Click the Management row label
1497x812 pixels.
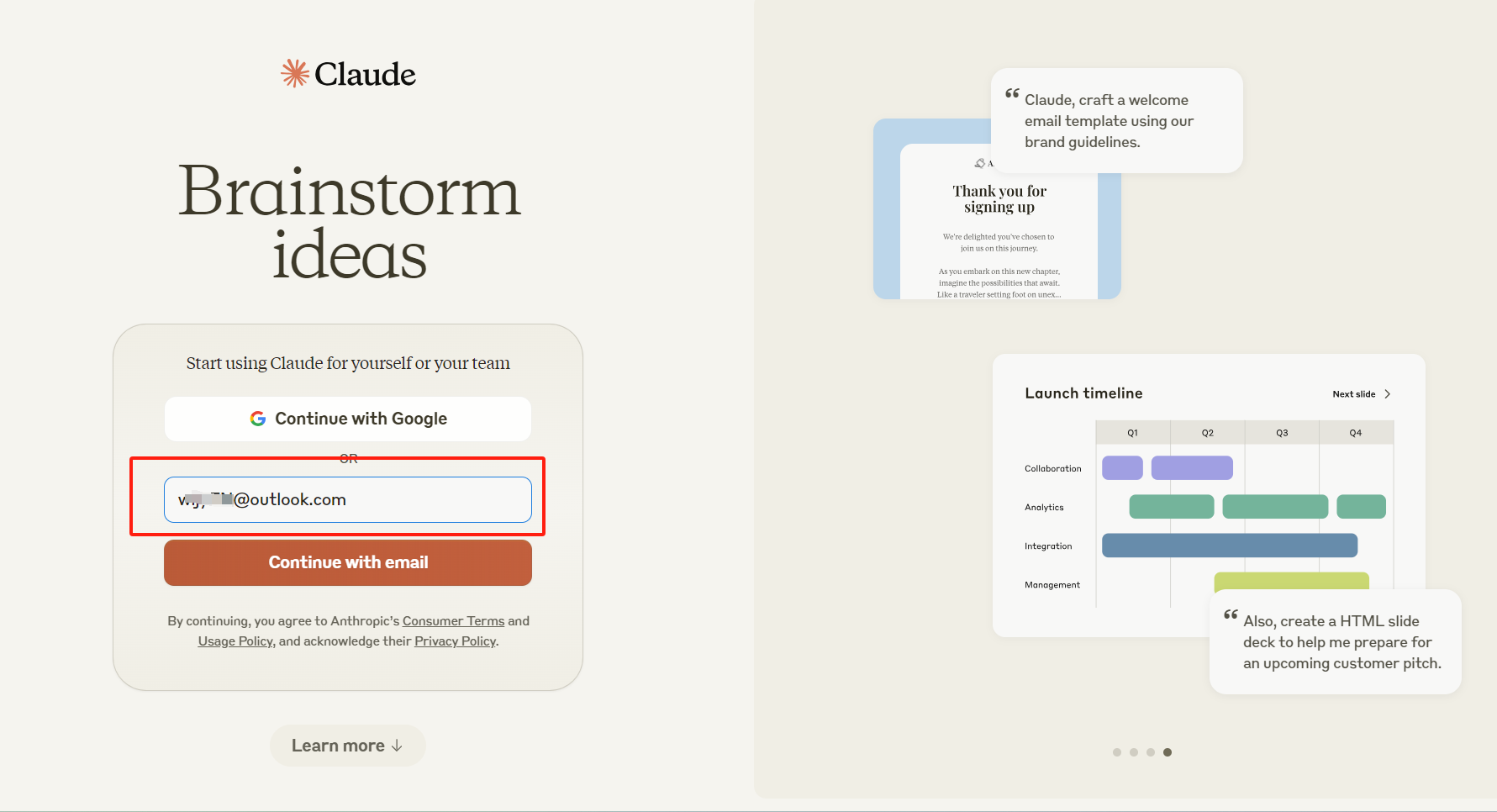tap(1052, 585)
